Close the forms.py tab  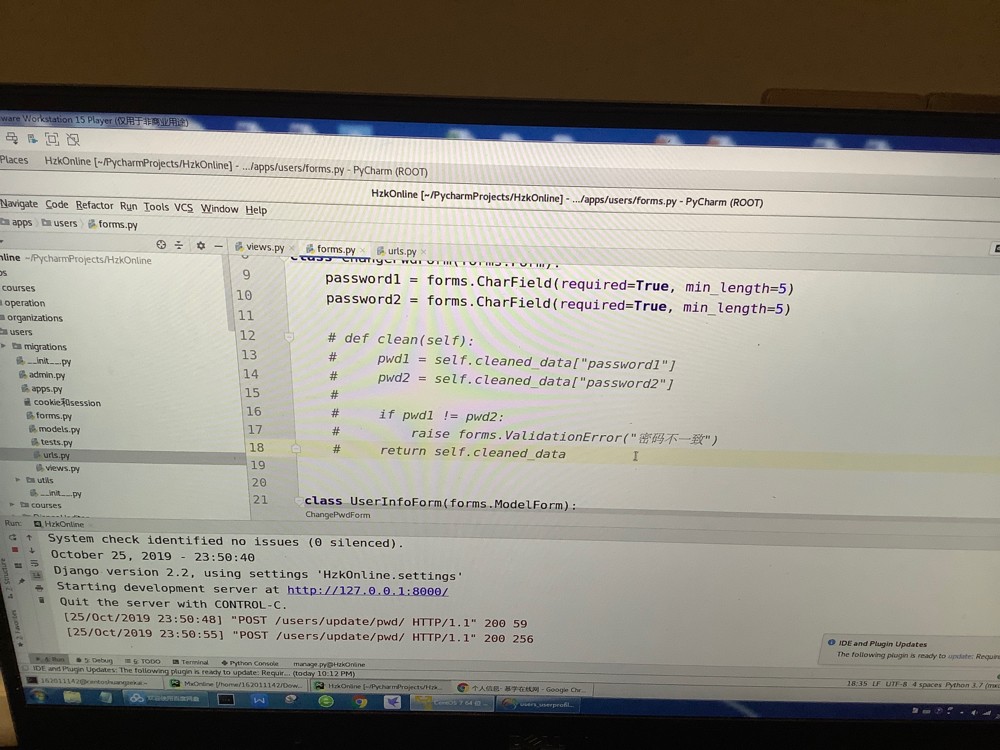click(363, 250)
